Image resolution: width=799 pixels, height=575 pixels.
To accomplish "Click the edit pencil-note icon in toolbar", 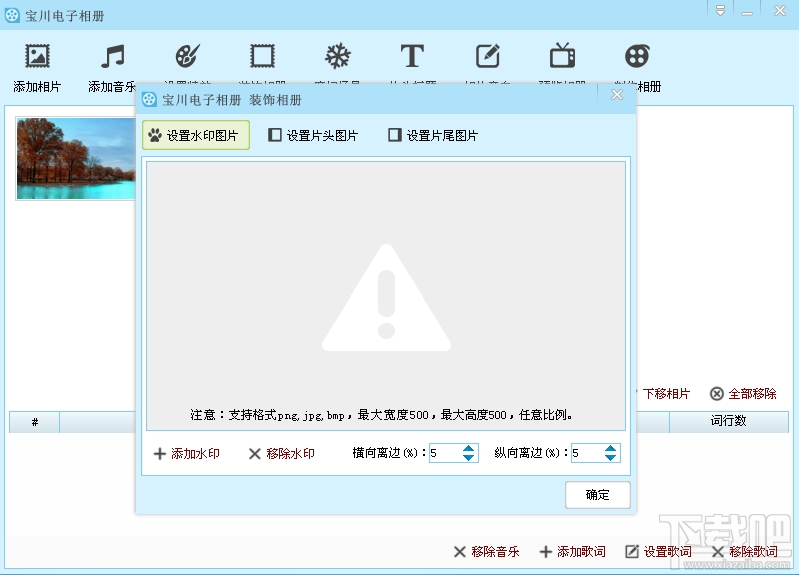I will (x=488, y=56).
